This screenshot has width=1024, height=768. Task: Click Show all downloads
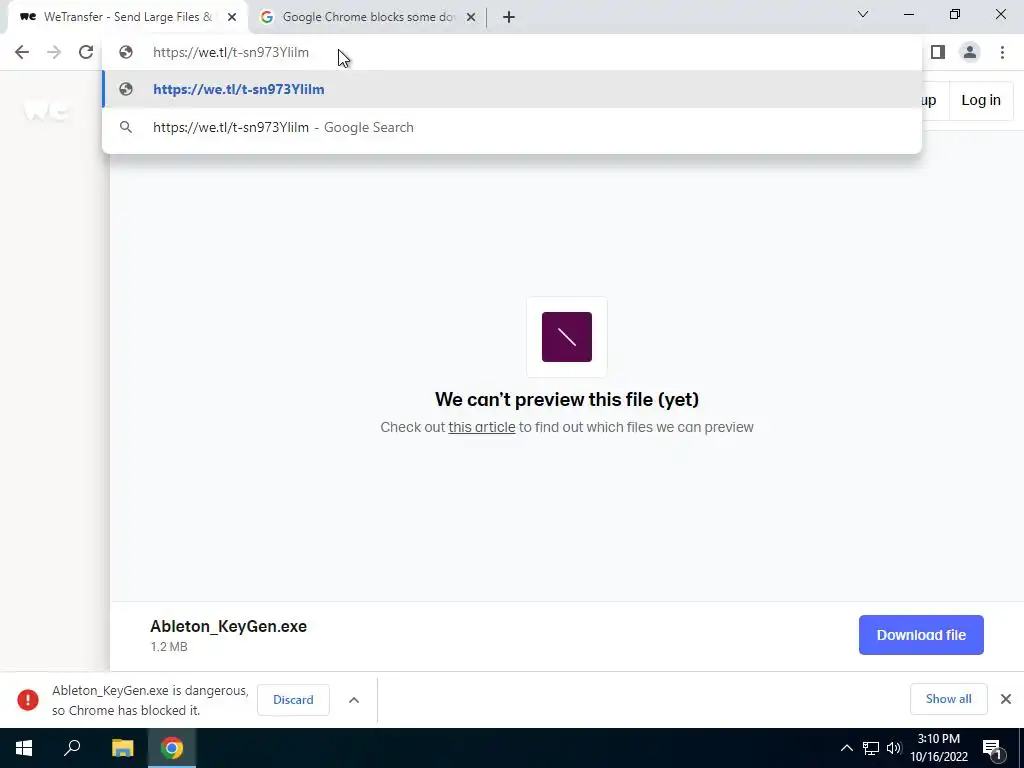coord(948,699)
